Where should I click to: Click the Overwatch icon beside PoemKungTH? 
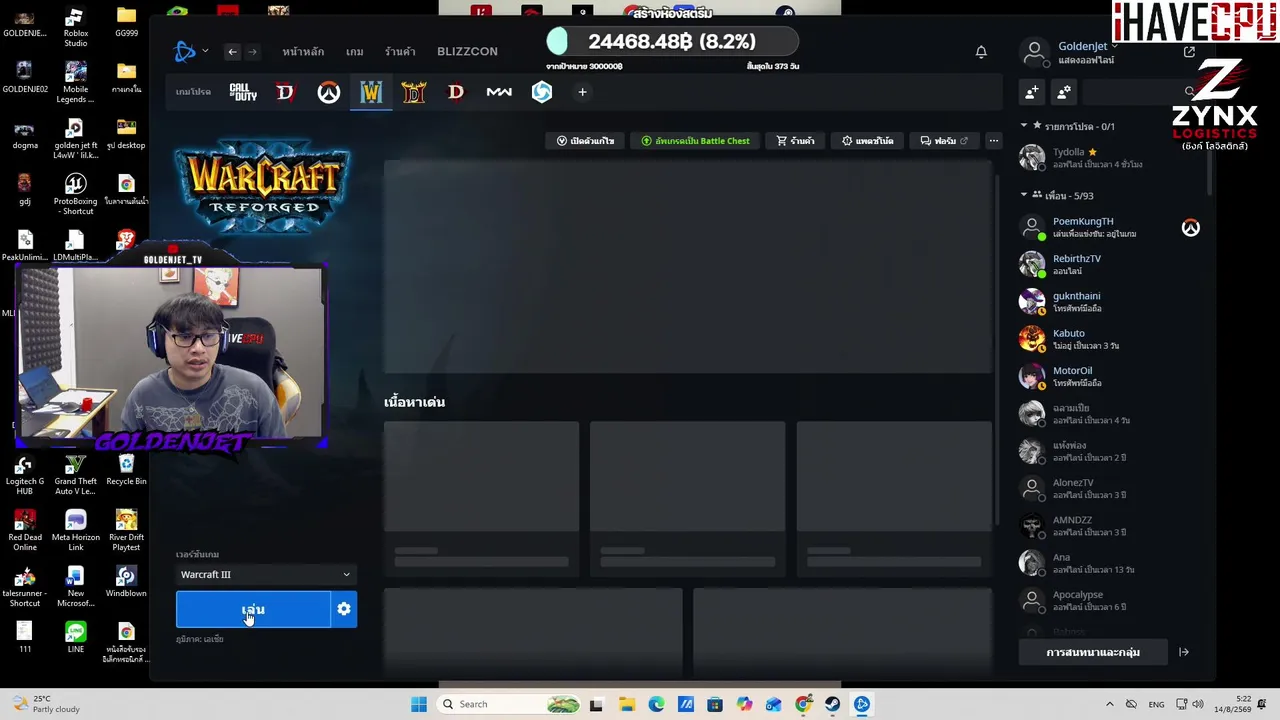[1190, 228]
